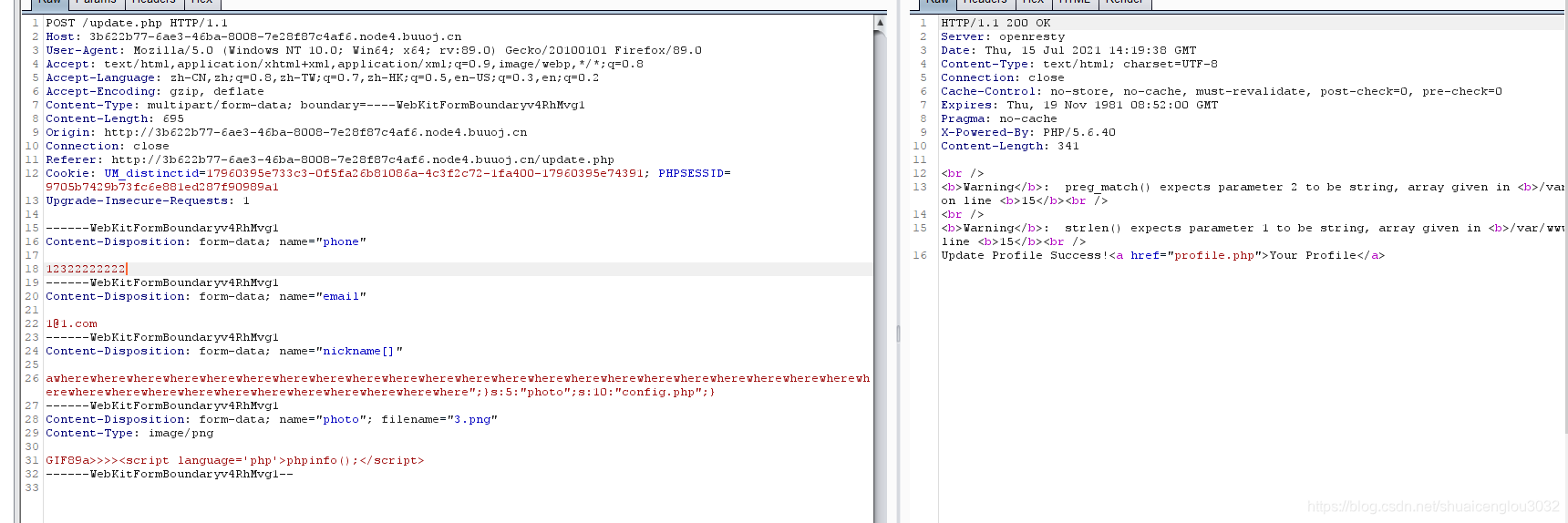Click the 'profile.php' href in response body

click(x=1216, y=255)
